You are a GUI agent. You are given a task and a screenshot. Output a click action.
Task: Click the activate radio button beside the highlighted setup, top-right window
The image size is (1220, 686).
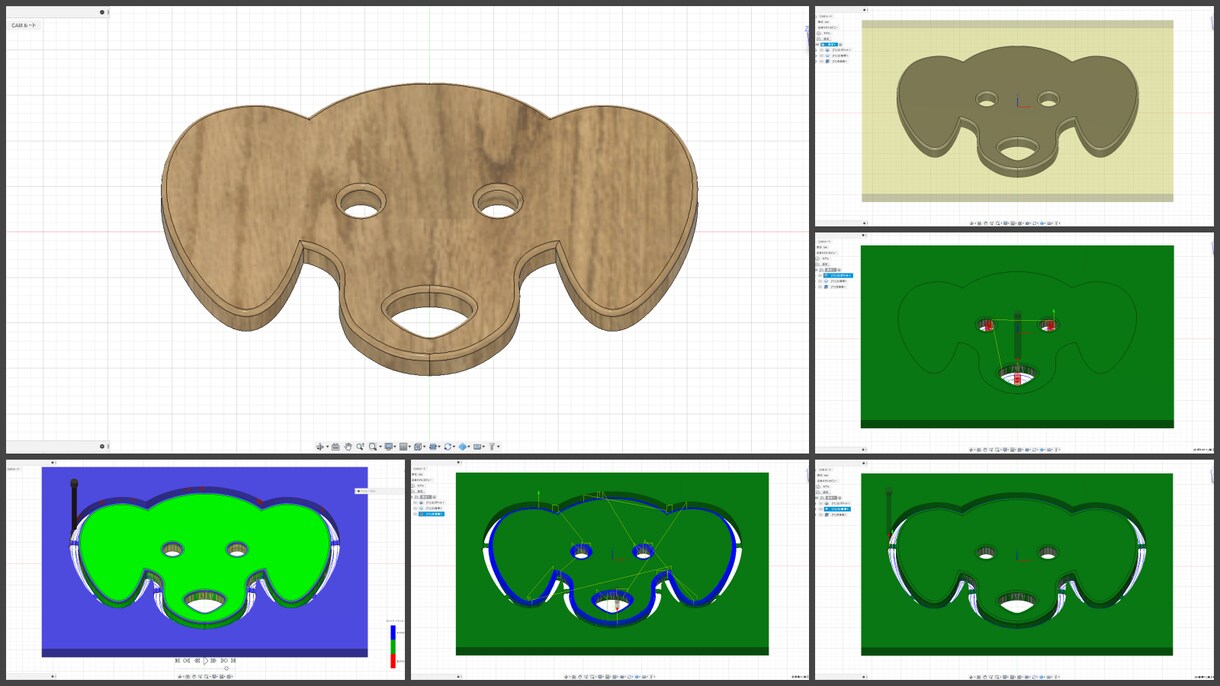click(x=841, y=45)
